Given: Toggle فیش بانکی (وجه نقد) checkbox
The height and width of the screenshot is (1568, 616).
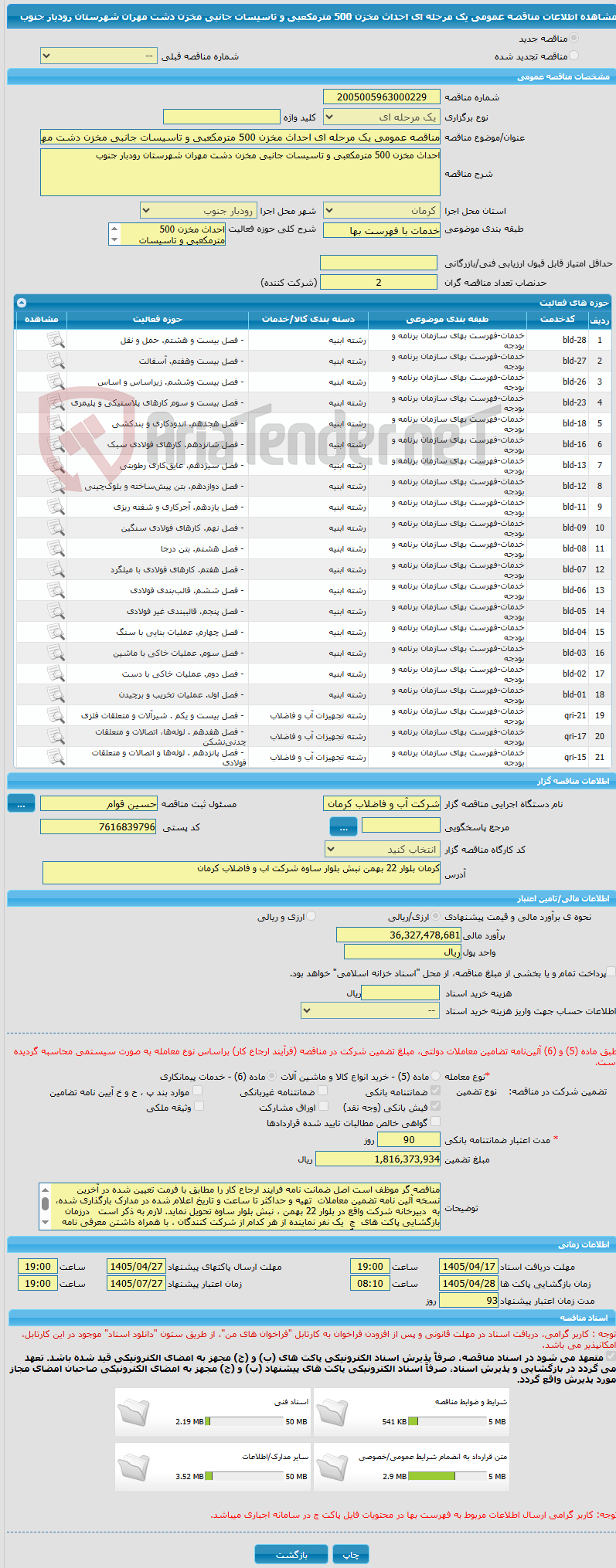Looking at the screenshot, I should click(x=435, y=1107).
